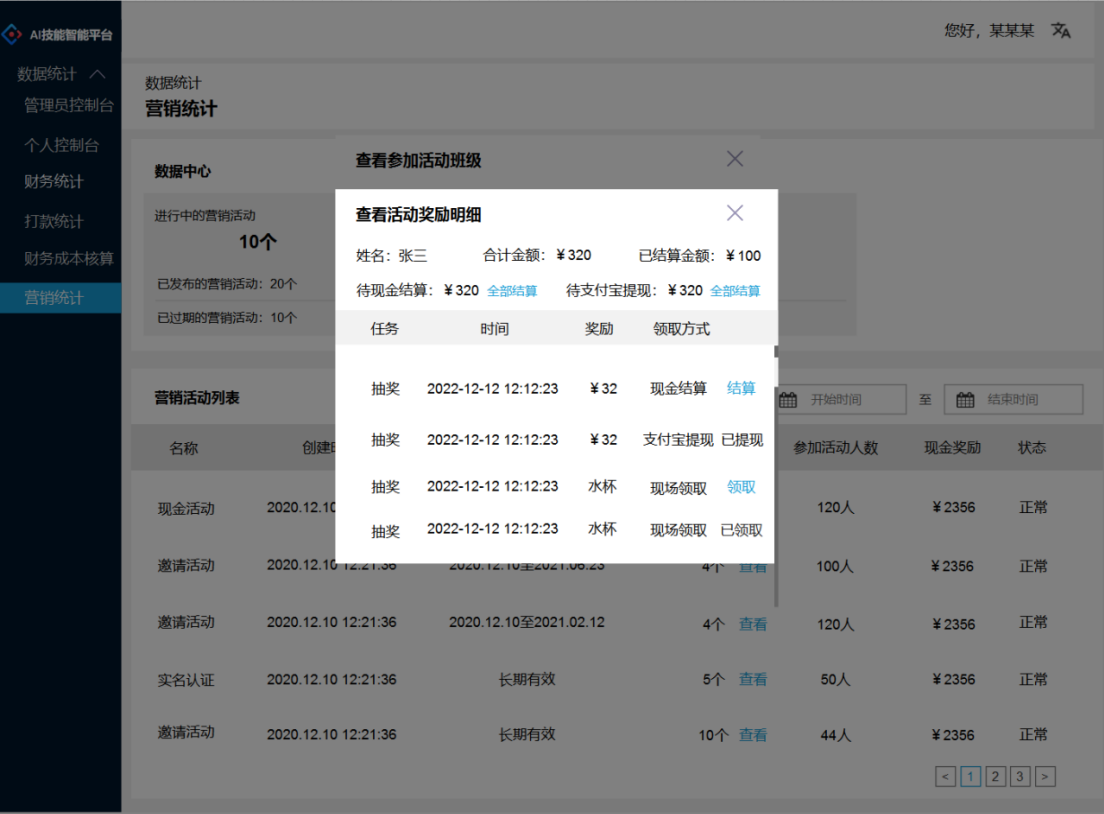Click 查看 on the 实名认证 activity row

coord(753,679)
